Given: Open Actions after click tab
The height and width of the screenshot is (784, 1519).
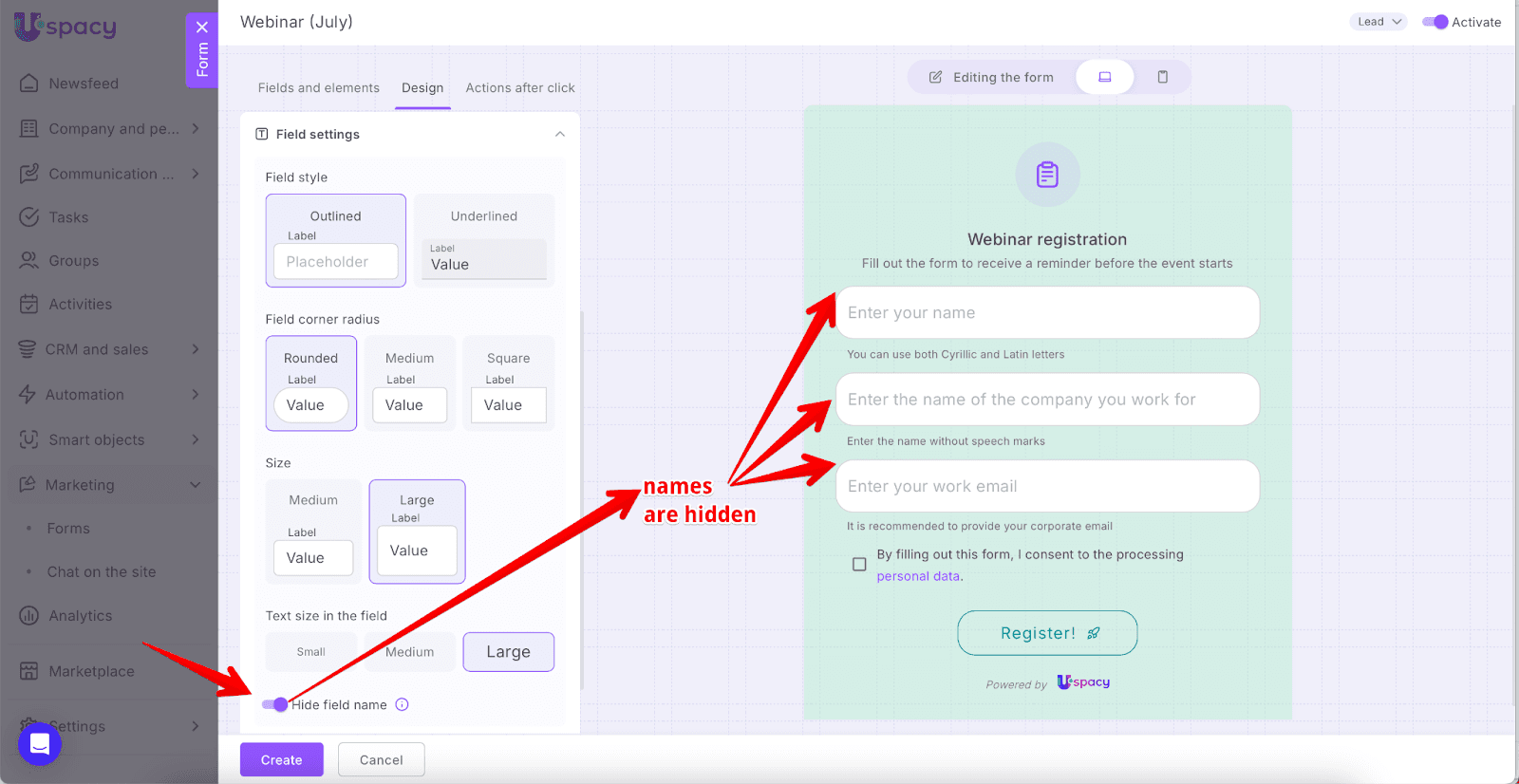Looking at the screenshot, I should [519, 87].
